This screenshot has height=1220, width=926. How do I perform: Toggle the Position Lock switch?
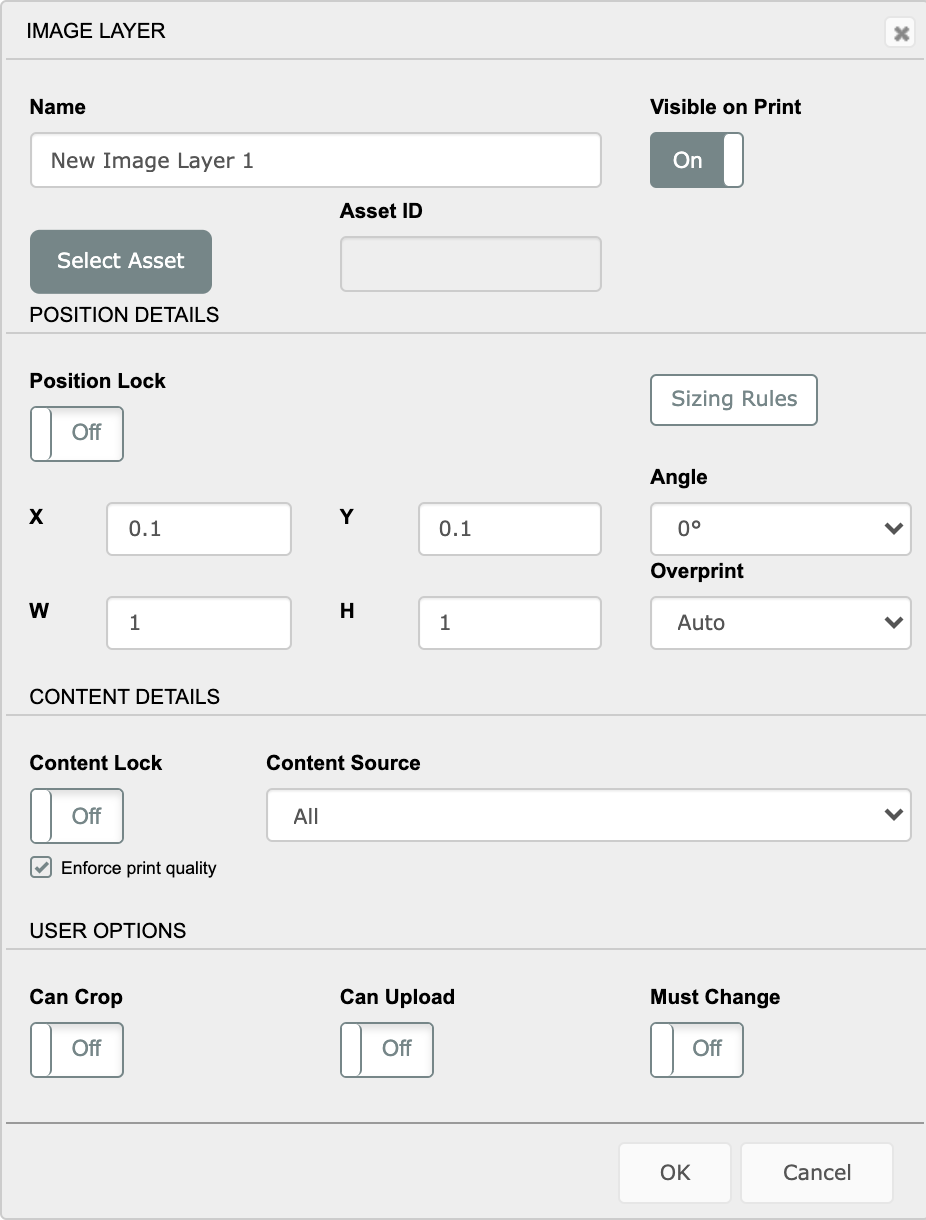pos(77,433)
